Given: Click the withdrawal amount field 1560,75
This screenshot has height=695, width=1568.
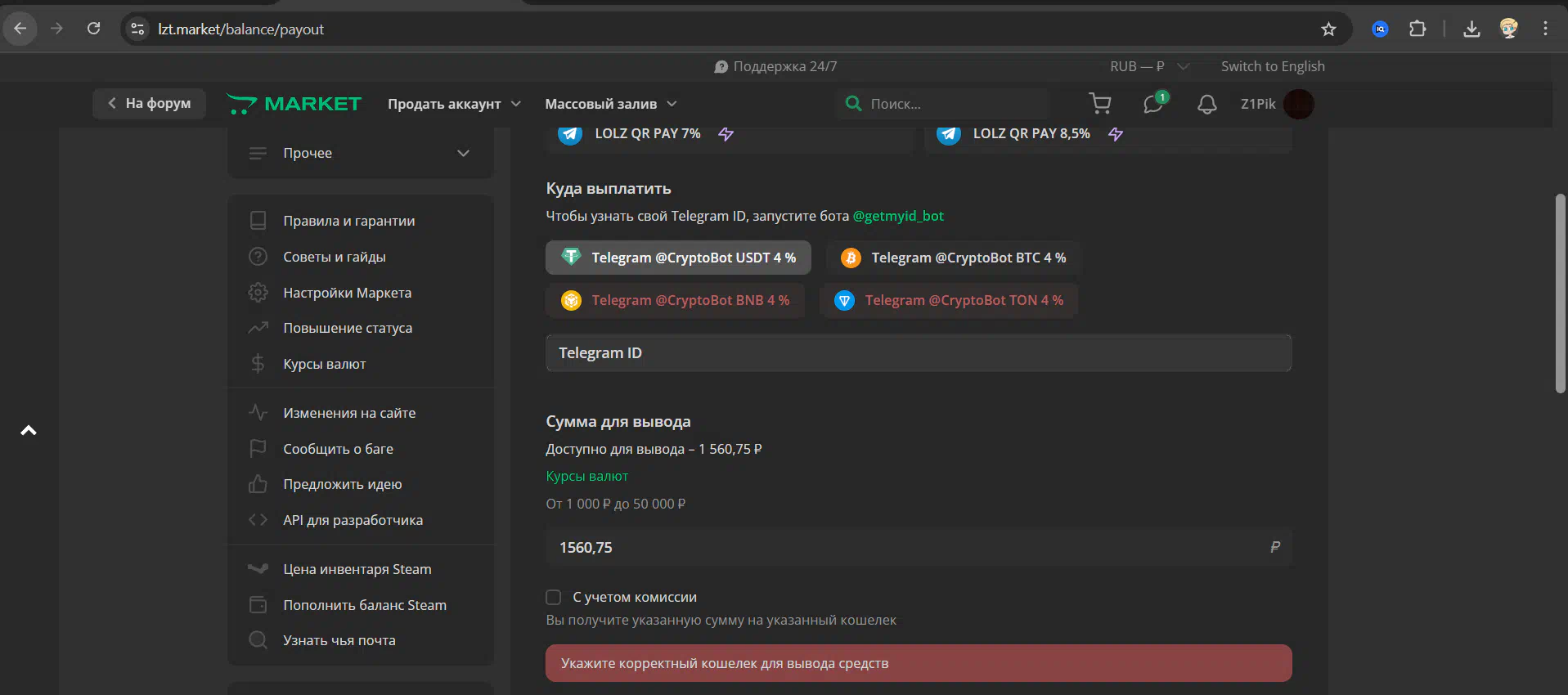Looking at the screenshot, I should [x=919, y=547].
